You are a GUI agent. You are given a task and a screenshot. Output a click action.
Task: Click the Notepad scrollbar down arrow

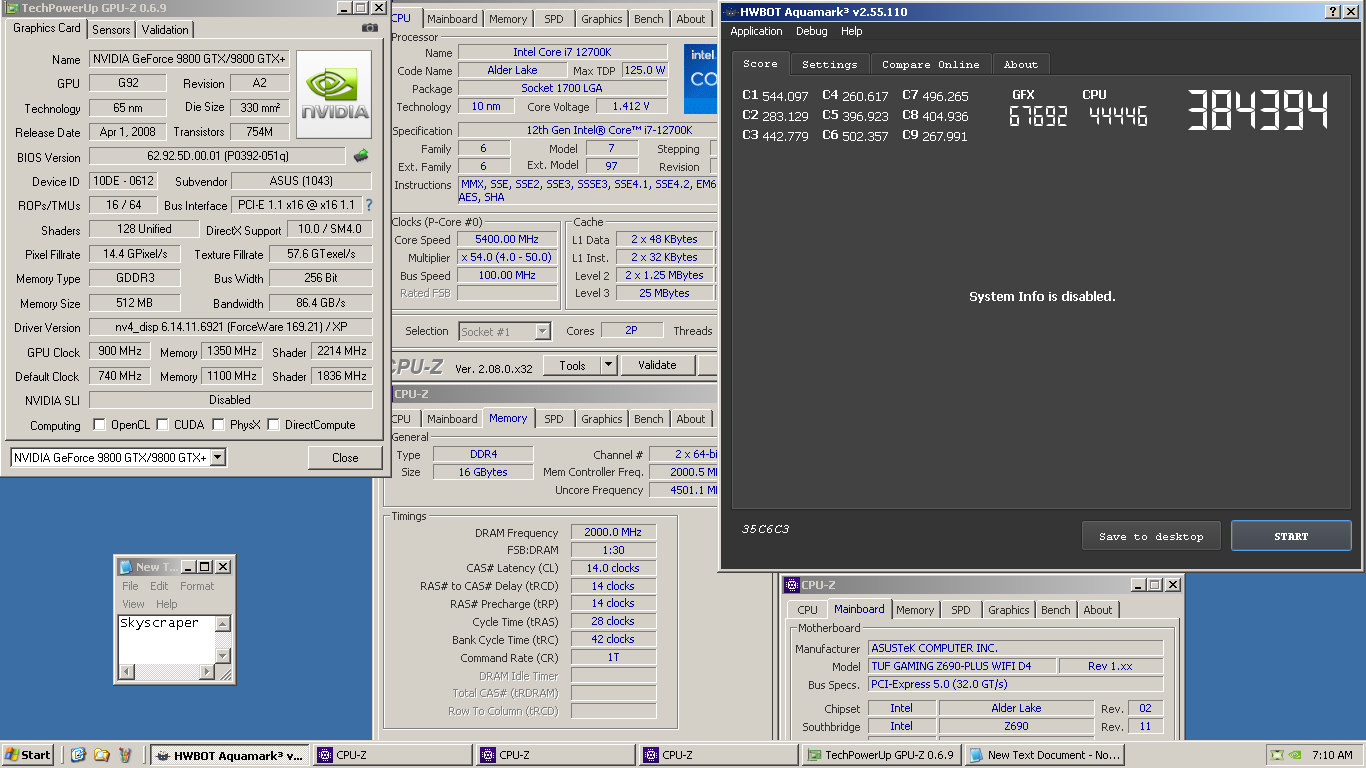coord(223,656)
